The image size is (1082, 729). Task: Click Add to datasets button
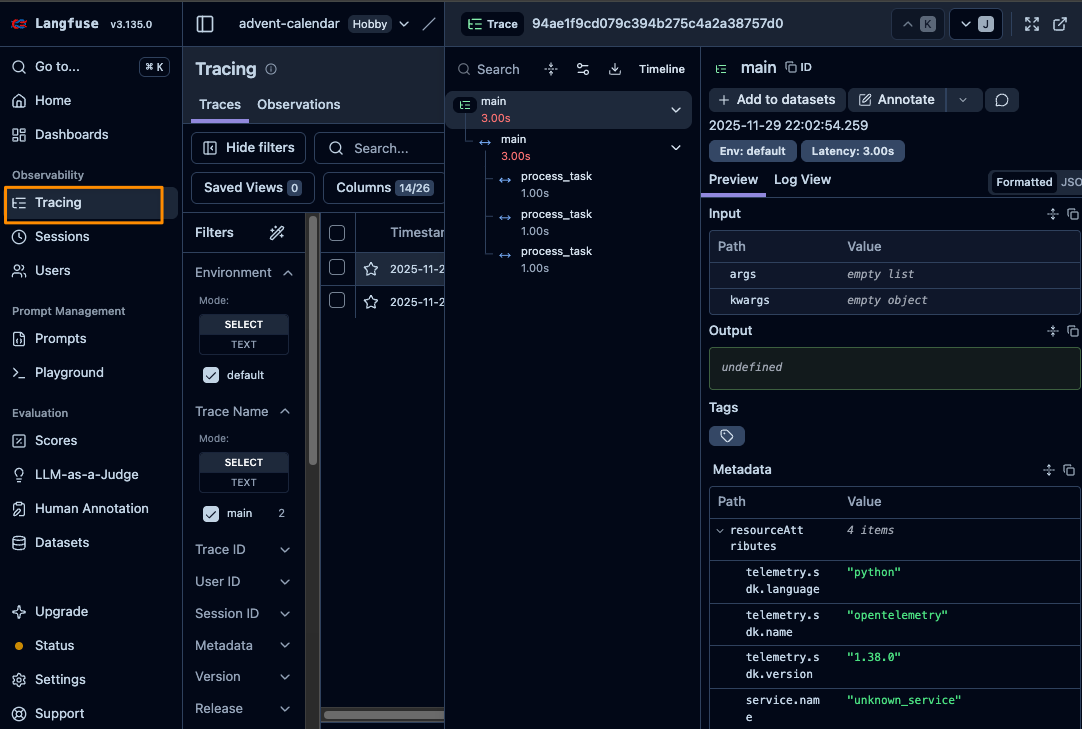[777, 100]
